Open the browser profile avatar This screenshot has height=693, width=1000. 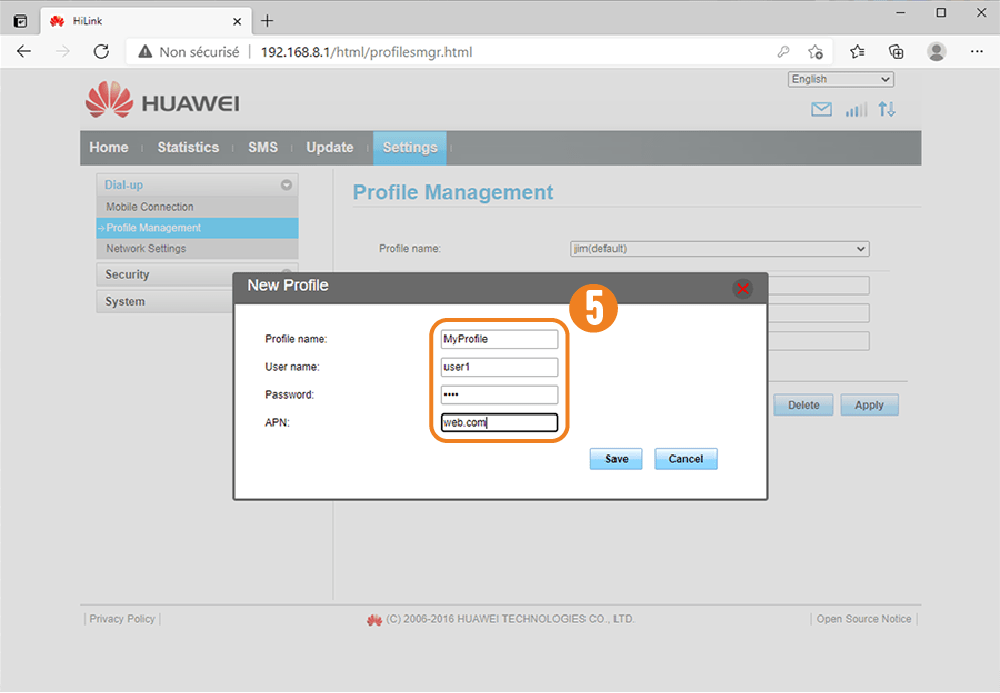936,52
